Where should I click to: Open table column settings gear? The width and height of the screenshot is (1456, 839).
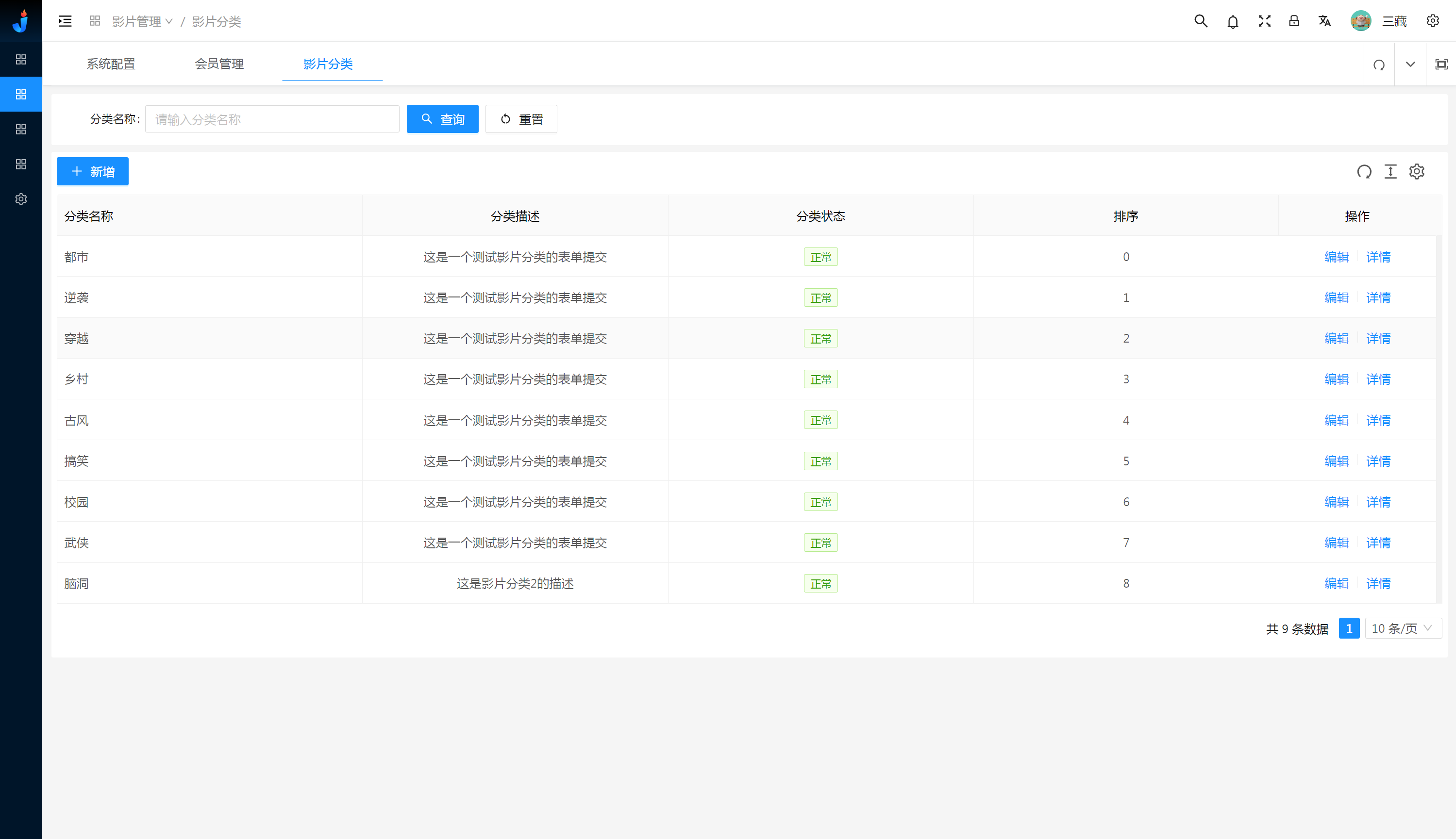pos(1417,171)
